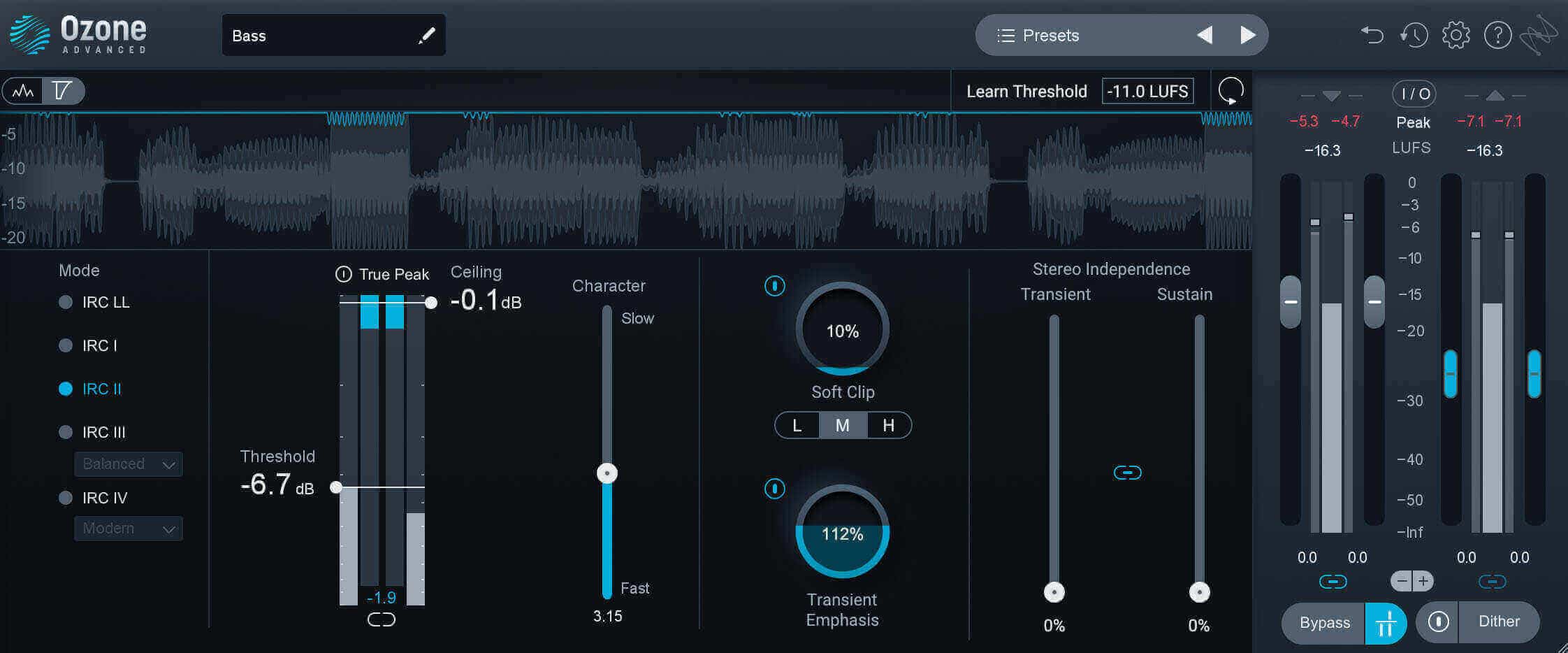
Task: Select IRC II mode
Action: pos(90,389)
